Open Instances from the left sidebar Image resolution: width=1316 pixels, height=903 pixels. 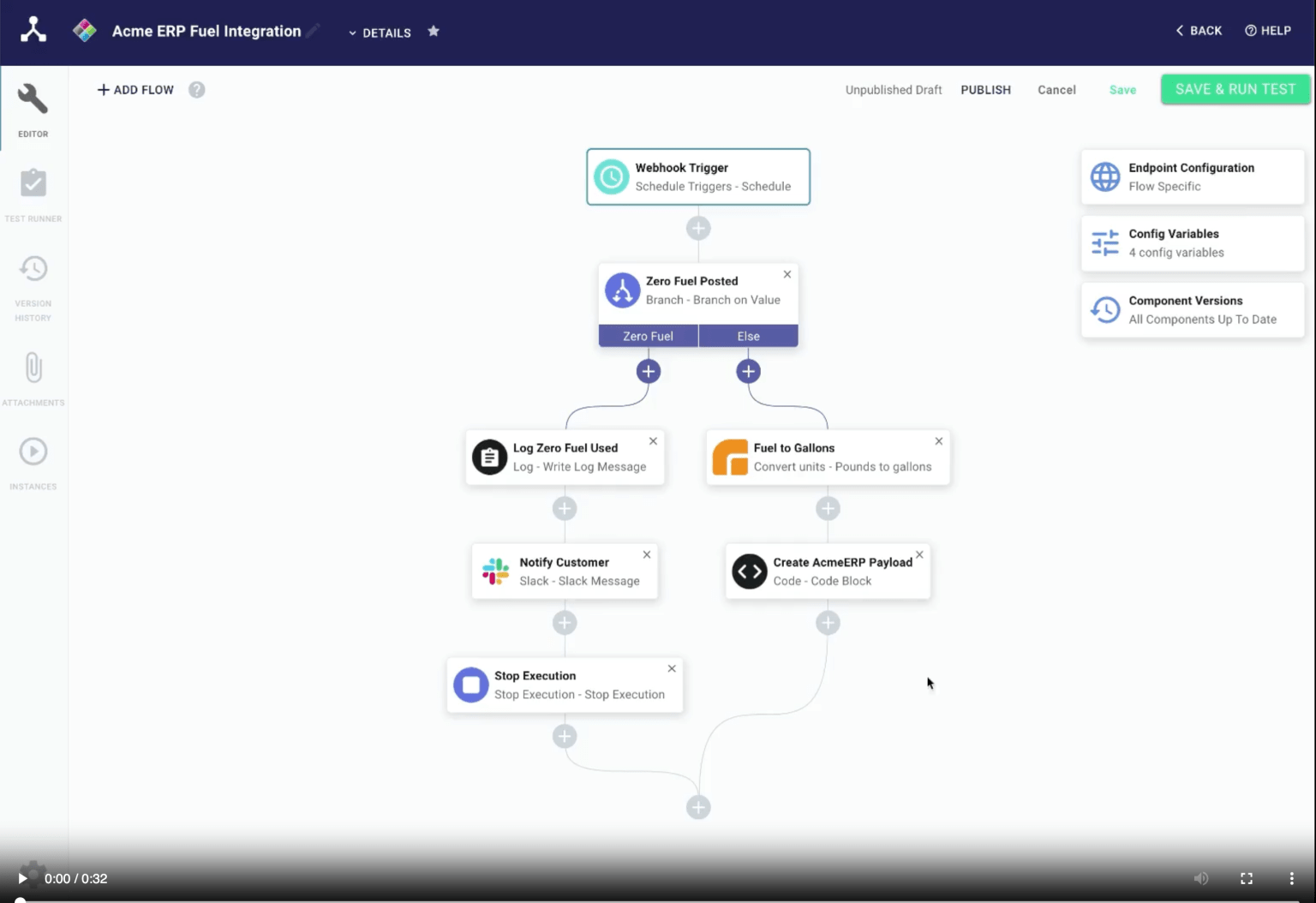[x=33, y=460]
